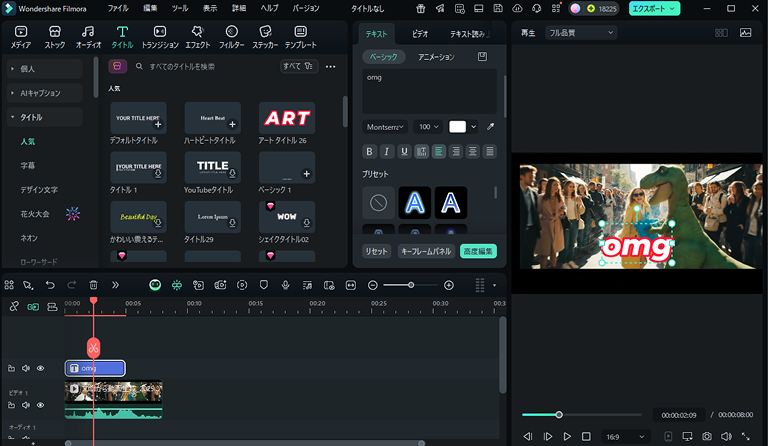768x446 pixels.
Task: Pick text color with eyedropper icon
Action: pyautogui.click(x=490, y=127)
